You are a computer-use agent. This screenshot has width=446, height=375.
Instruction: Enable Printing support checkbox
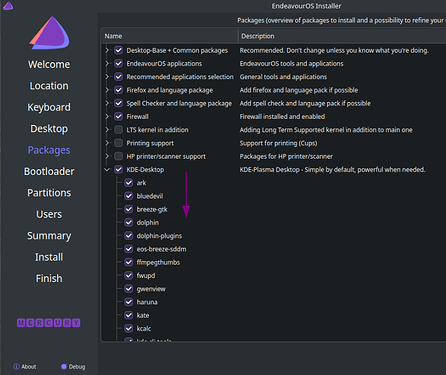118,143
